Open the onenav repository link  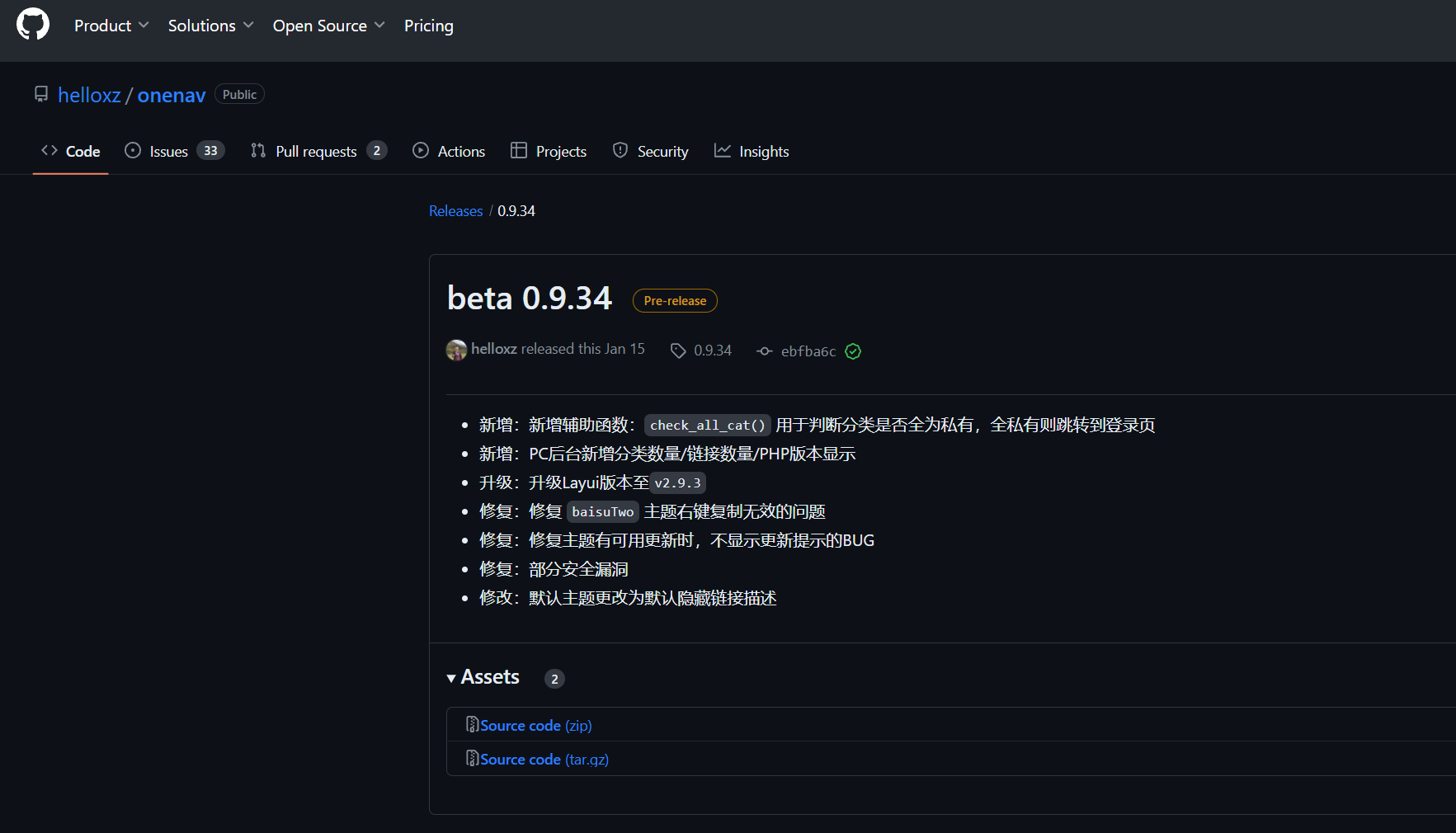(172, 95)
